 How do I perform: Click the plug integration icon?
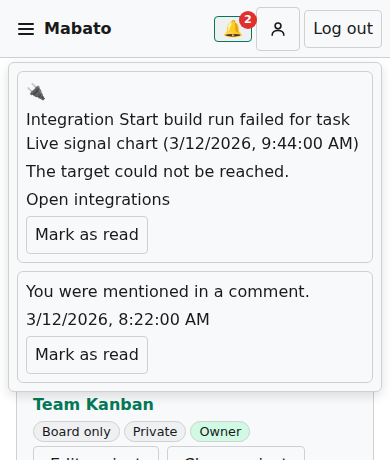coord(36,92)
